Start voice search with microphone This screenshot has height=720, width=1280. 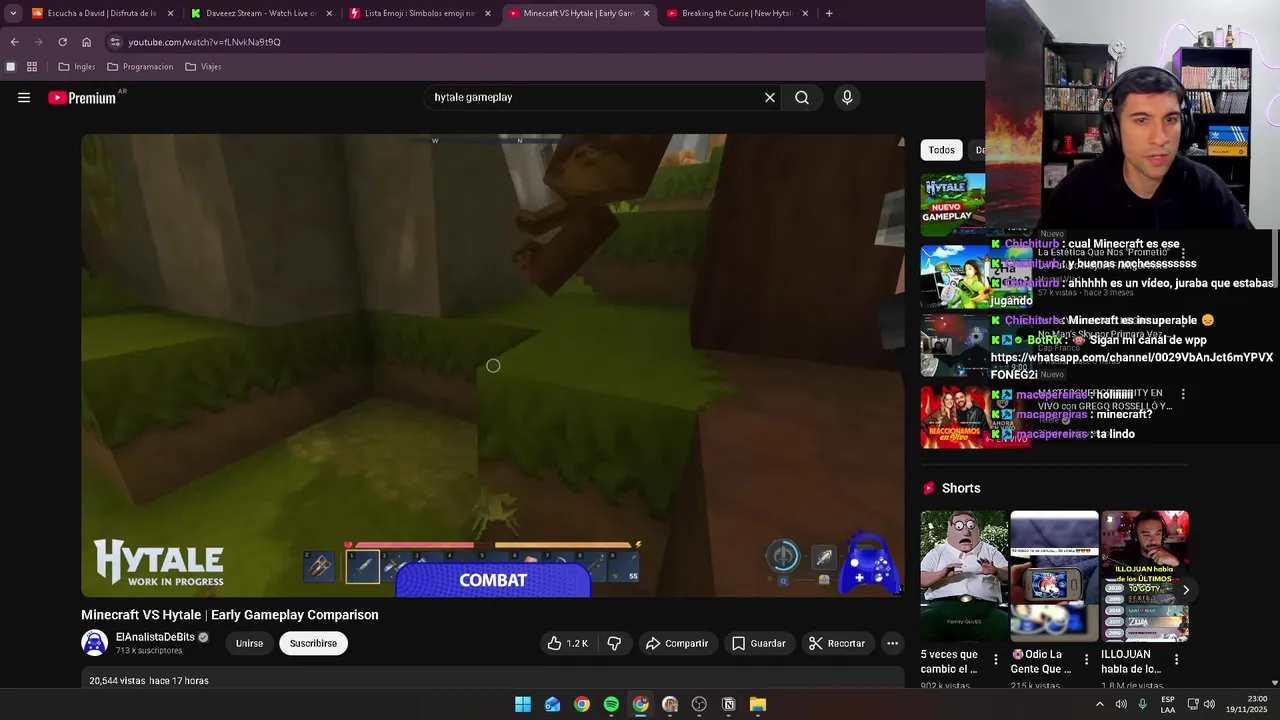pos(847,97)
